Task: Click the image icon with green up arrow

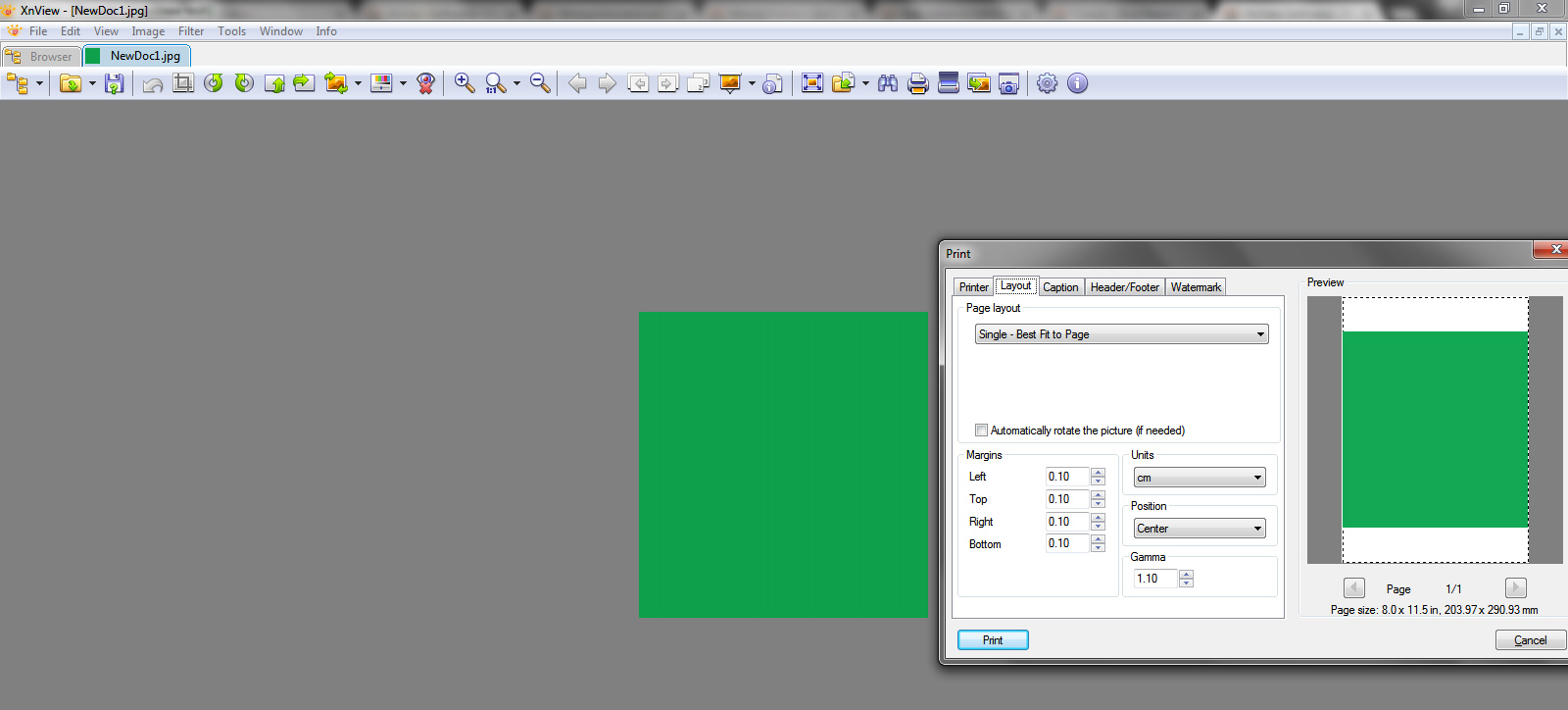Action: coord(274,83)
